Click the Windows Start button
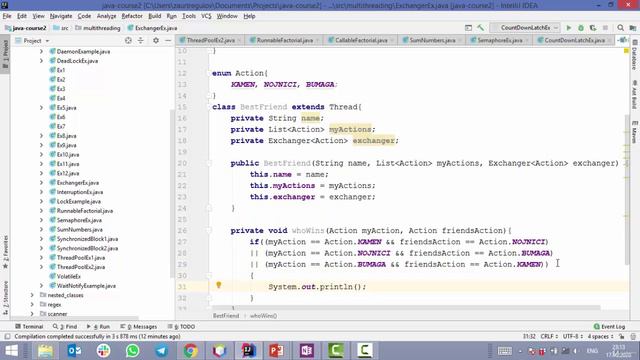This screenshot has height=360, width=640. [x=11, y=351]
